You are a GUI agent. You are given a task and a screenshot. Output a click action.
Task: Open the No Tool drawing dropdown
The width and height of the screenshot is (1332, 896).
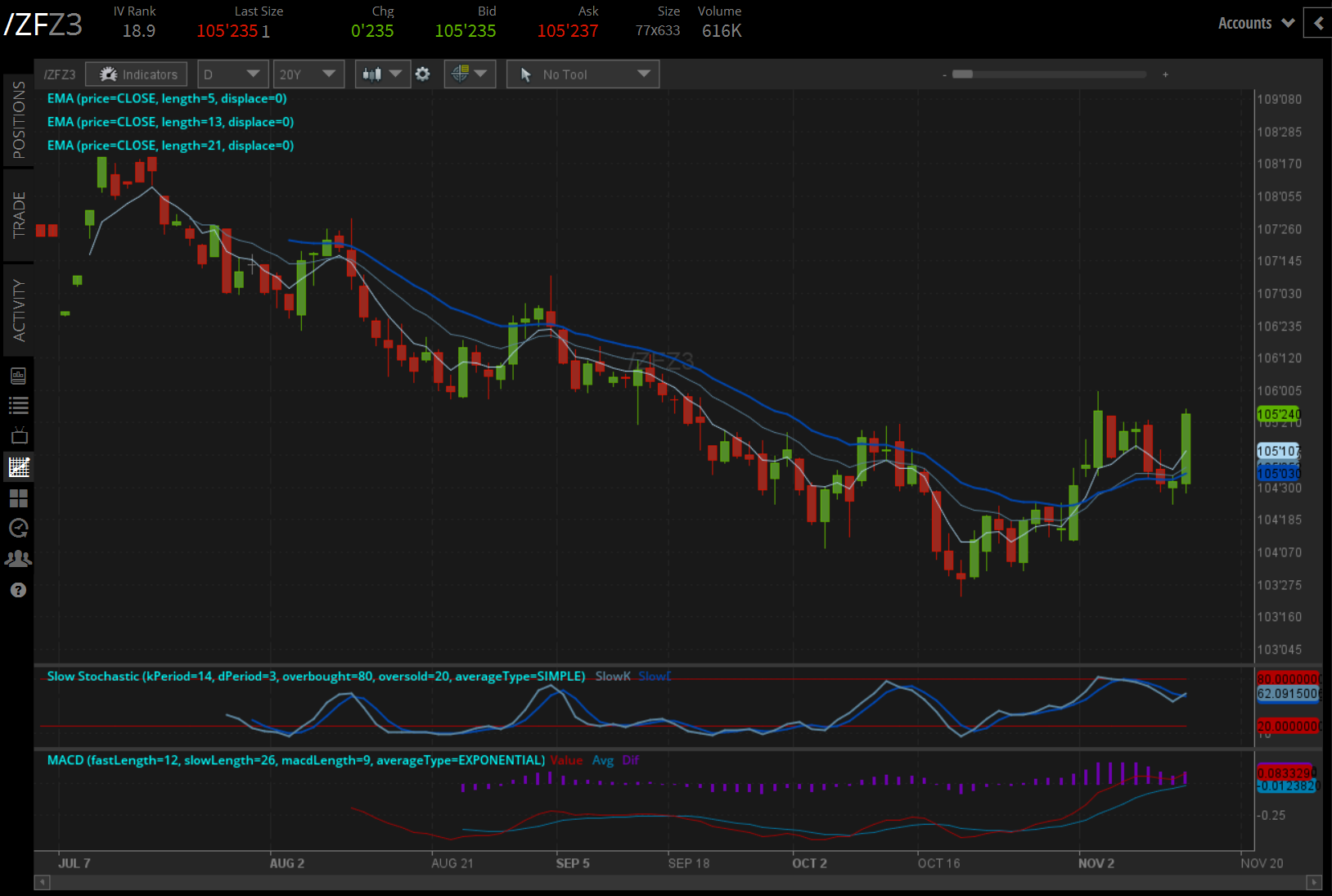pos(582,74)
